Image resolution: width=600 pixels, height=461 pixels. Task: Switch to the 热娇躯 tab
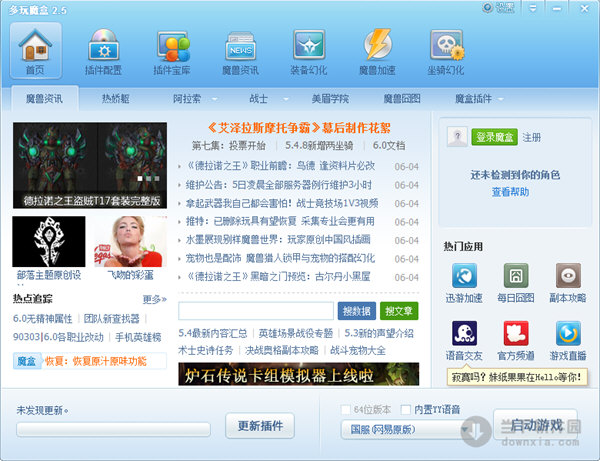click(x=116, y=99)
